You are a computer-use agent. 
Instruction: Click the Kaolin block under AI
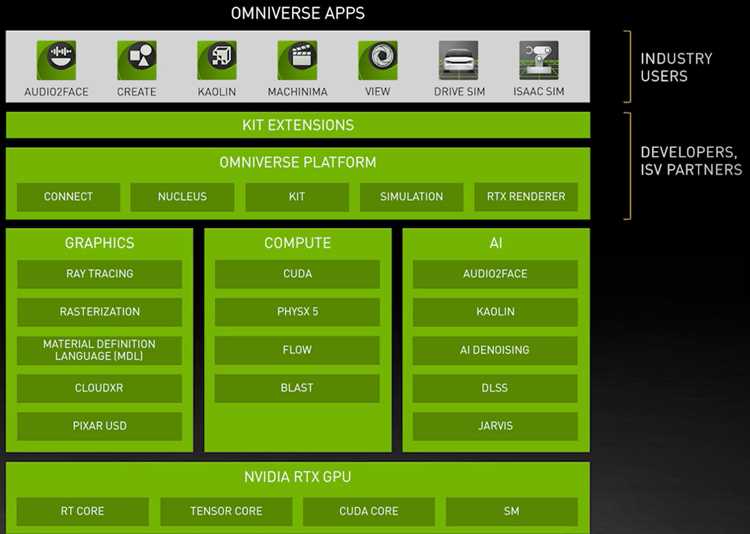[495, 312]
